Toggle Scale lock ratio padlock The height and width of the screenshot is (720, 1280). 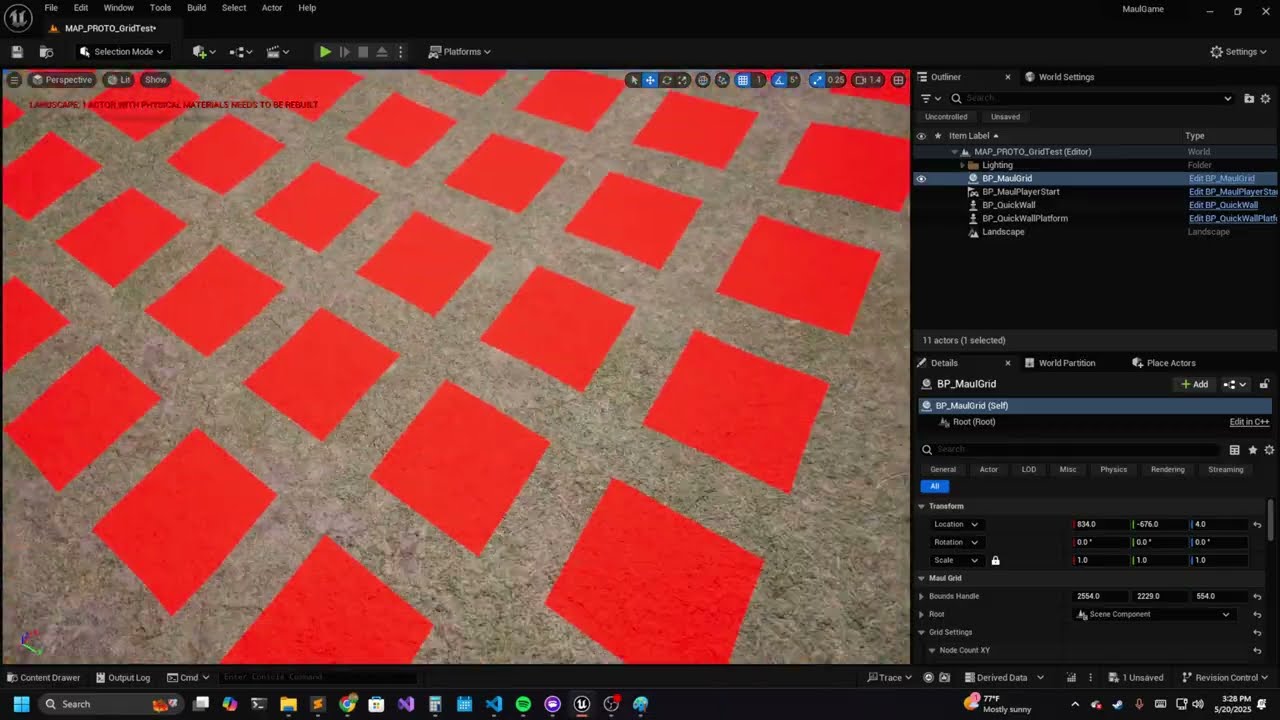pos(995,560)
